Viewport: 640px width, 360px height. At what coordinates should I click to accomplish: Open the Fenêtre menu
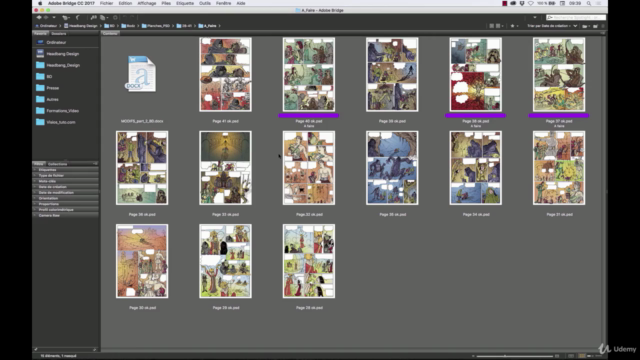224,3
